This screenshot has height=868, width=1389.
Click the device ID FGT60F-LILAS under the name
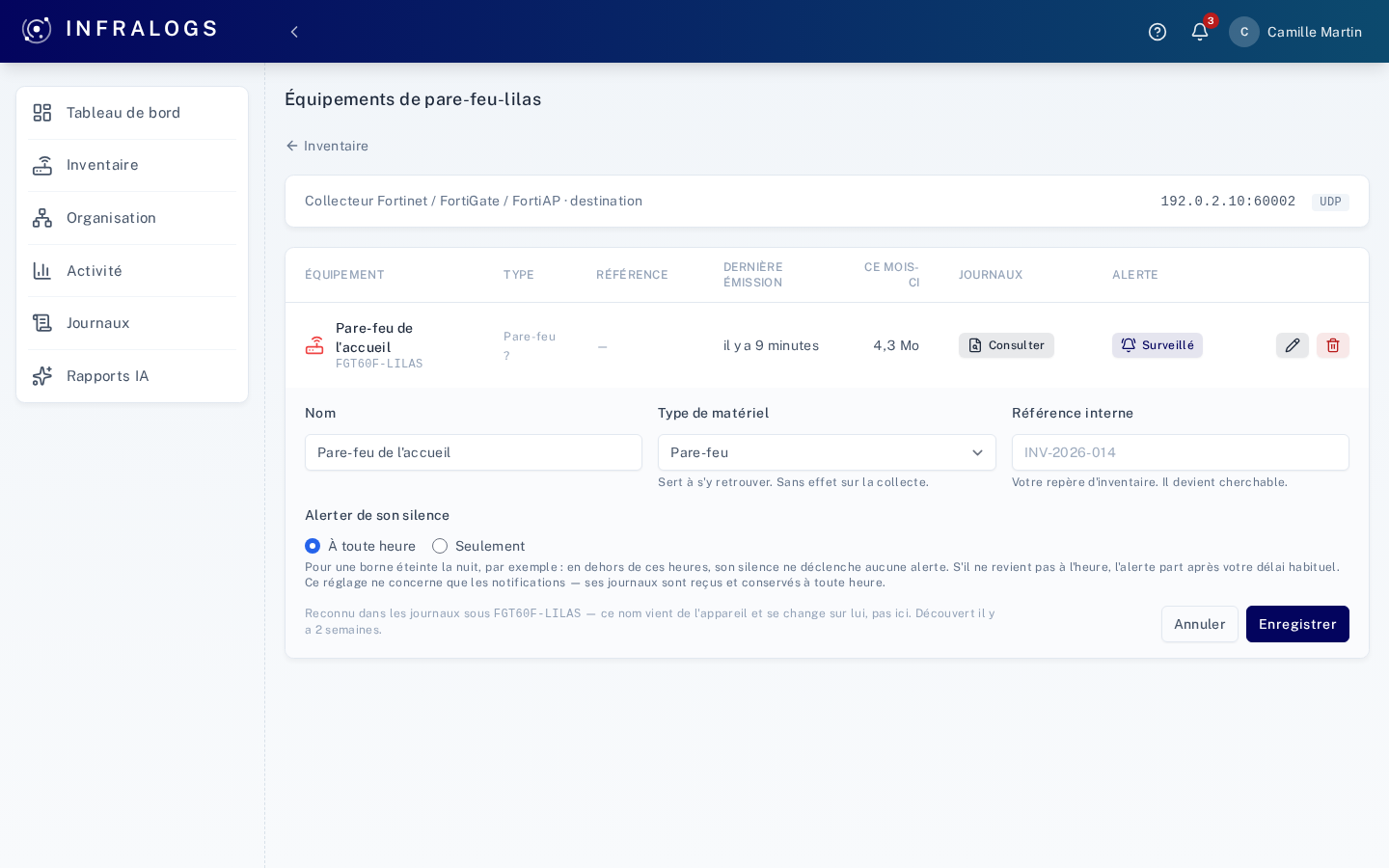(379, 364)
